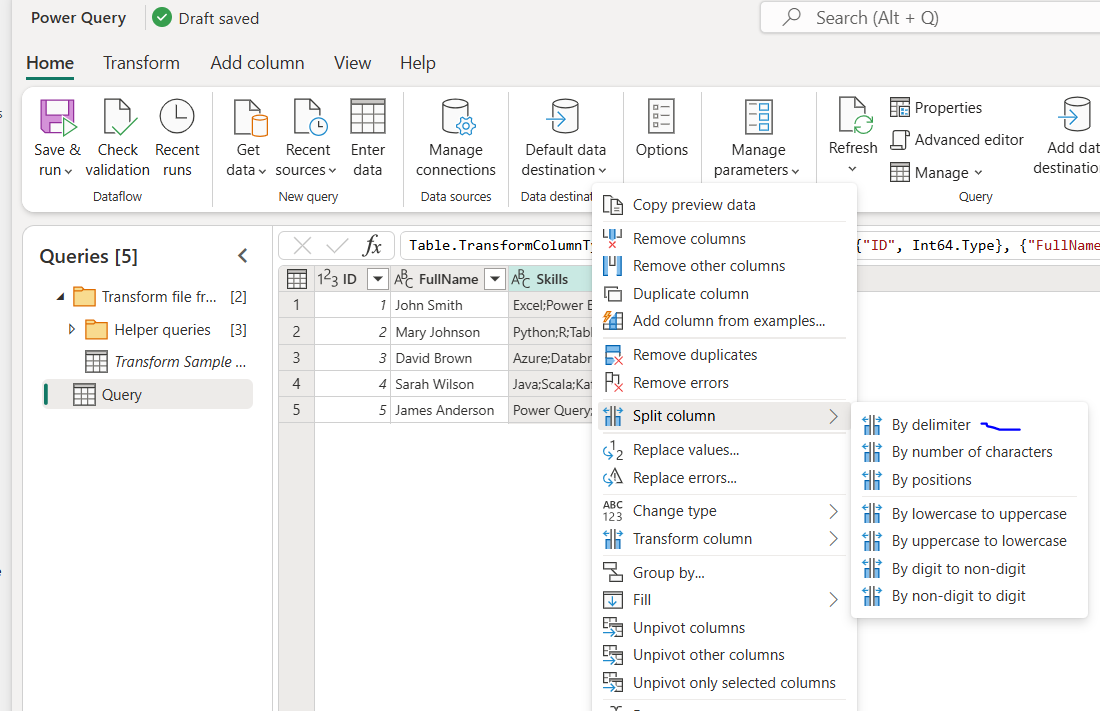This screenshot has height=711, width=1100.
Task: Open Recent runs clock icon
Action: (x=177, y=118)
